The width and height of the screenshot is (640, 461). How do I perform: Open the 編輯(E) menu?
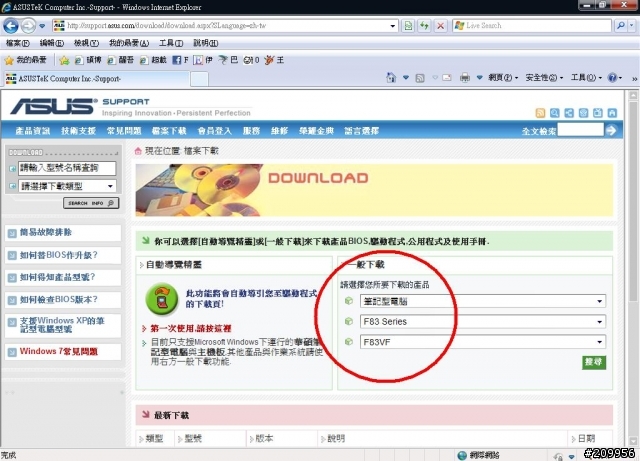tap(51, 43)
